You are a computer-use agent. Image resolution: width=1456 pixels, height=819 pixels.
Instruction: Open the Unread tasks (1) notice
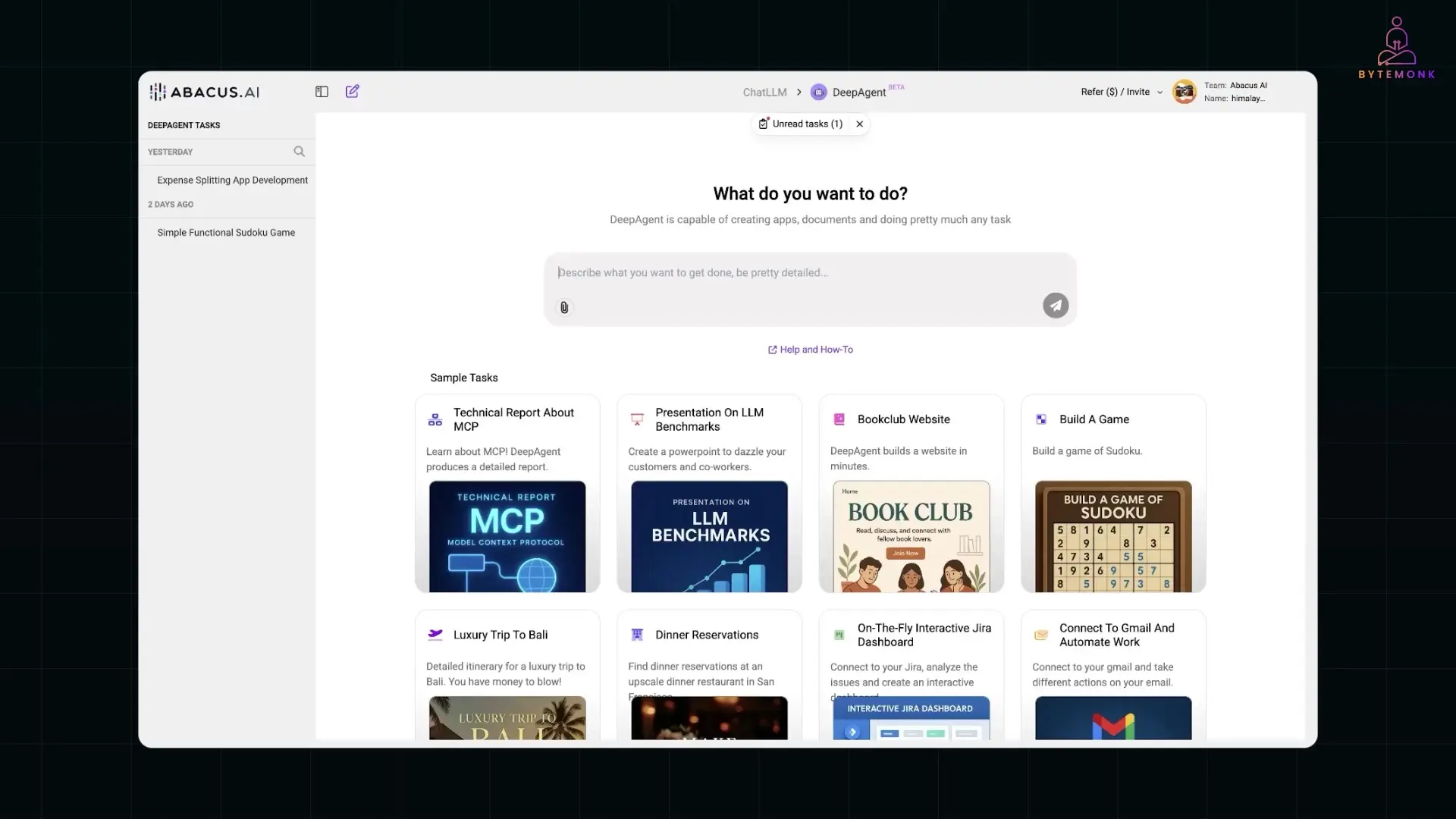pos(801,124)
